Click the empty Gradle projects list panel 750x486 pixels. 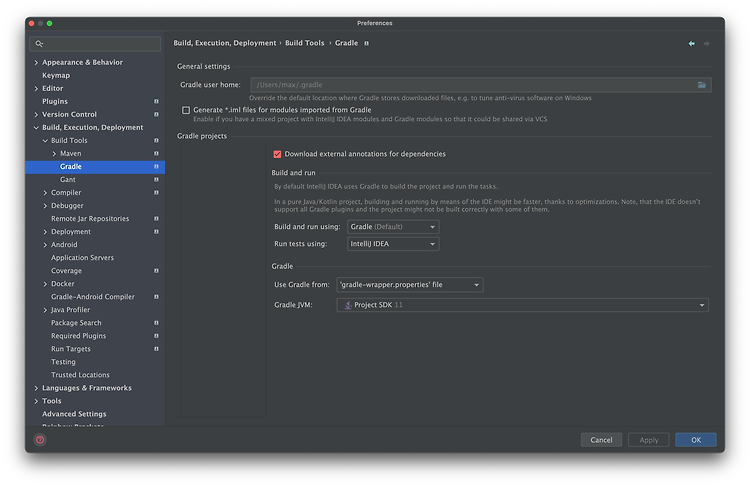click(x=223, y=281)
